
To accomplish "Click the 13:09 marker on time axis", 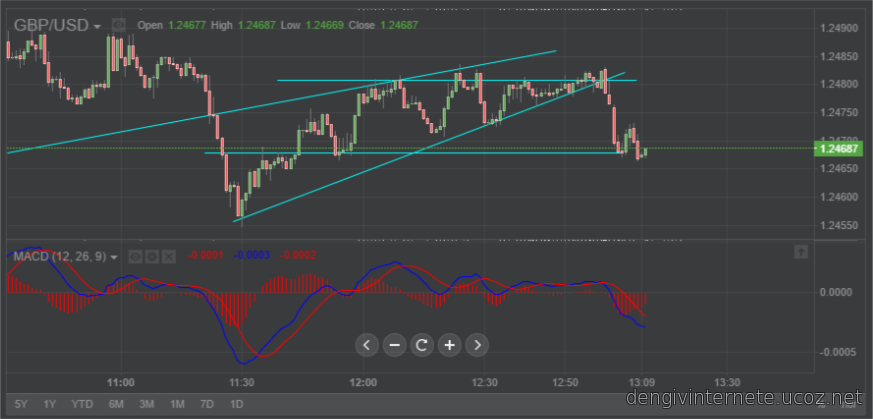I will click(641, 382).
